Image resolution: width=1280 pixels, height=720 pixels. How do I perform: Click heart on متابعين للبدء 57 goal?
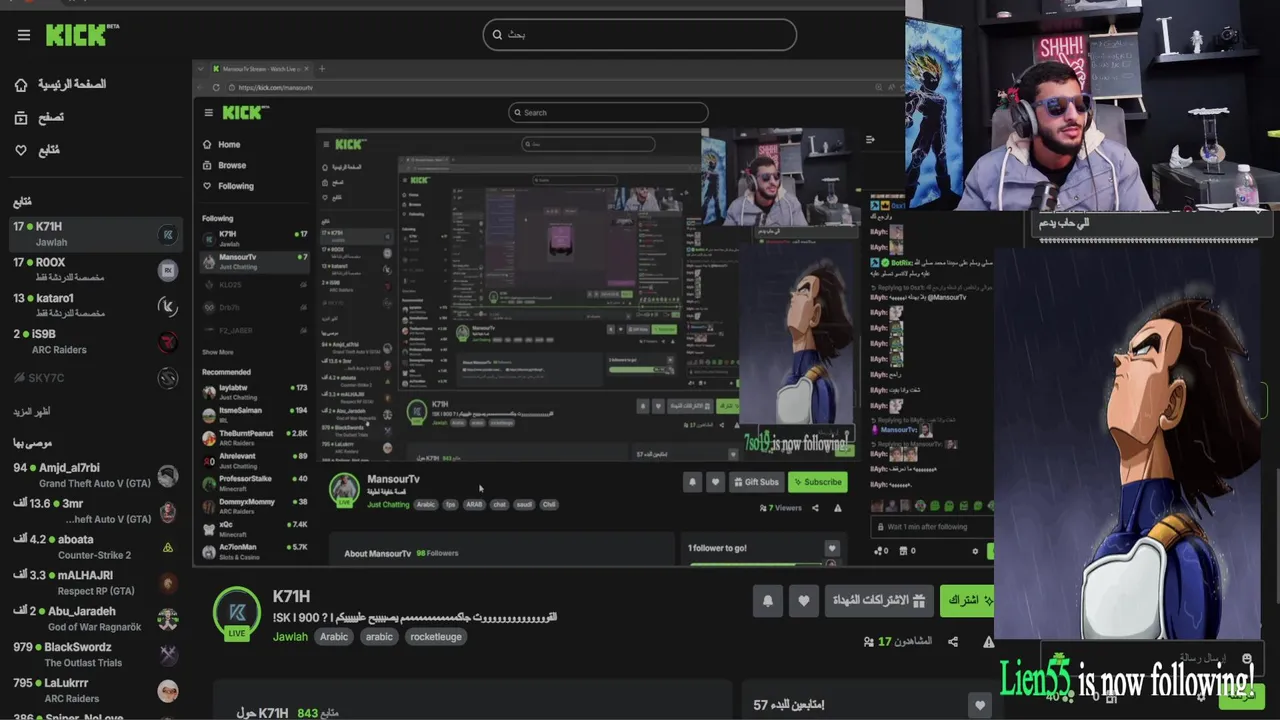980,705
